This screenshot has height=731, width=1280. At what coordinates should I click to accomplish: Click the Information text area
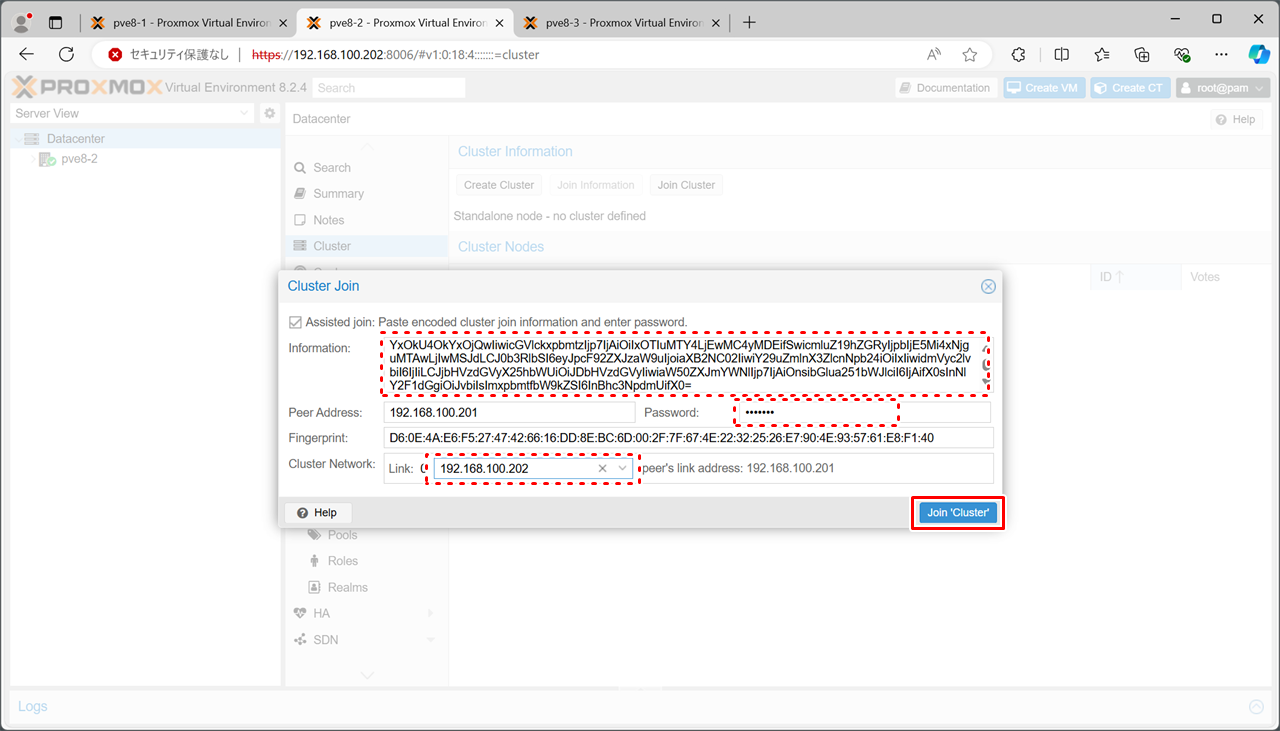click(x=680, y=365)
